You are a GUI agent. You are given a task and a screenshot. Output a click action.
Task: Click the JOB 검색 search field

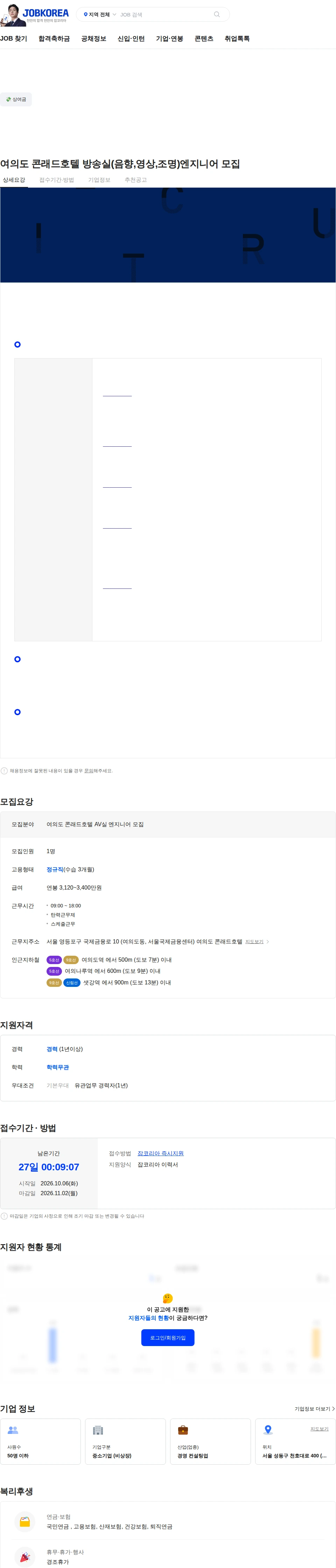164,15
